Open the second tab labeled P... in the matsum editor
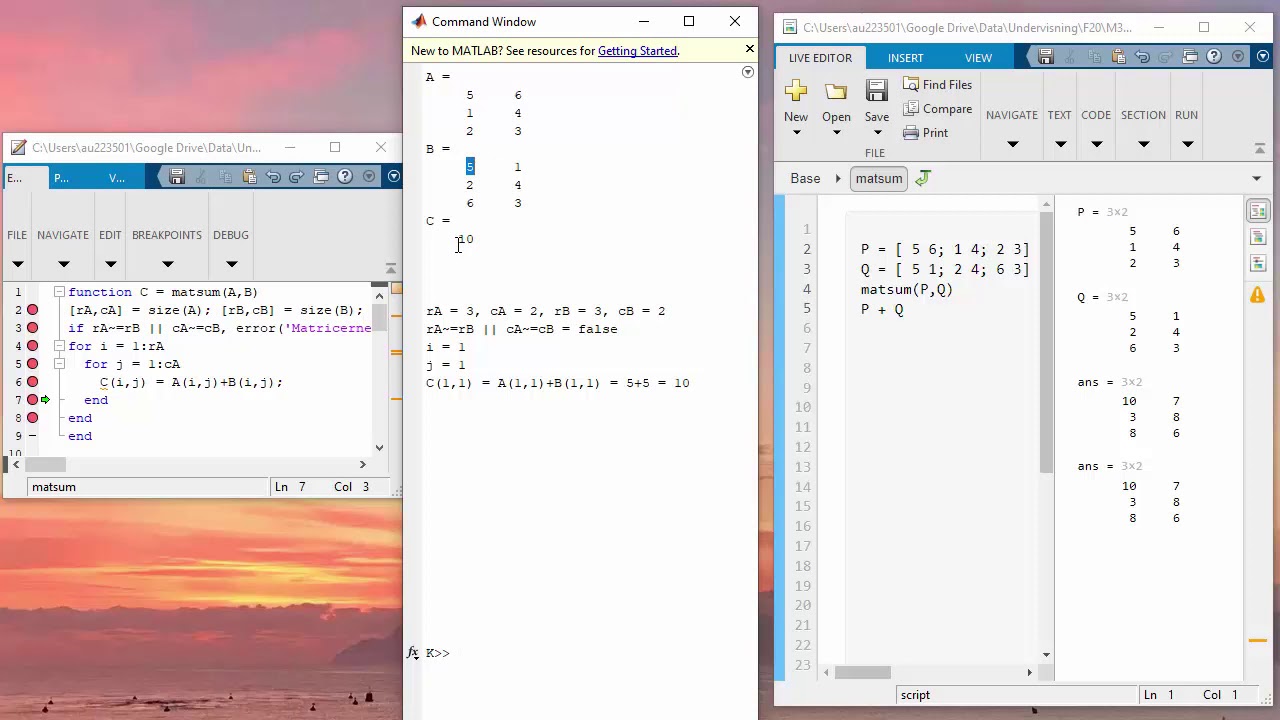This screenshot has width=1280, height=720. tap(61, 178)
